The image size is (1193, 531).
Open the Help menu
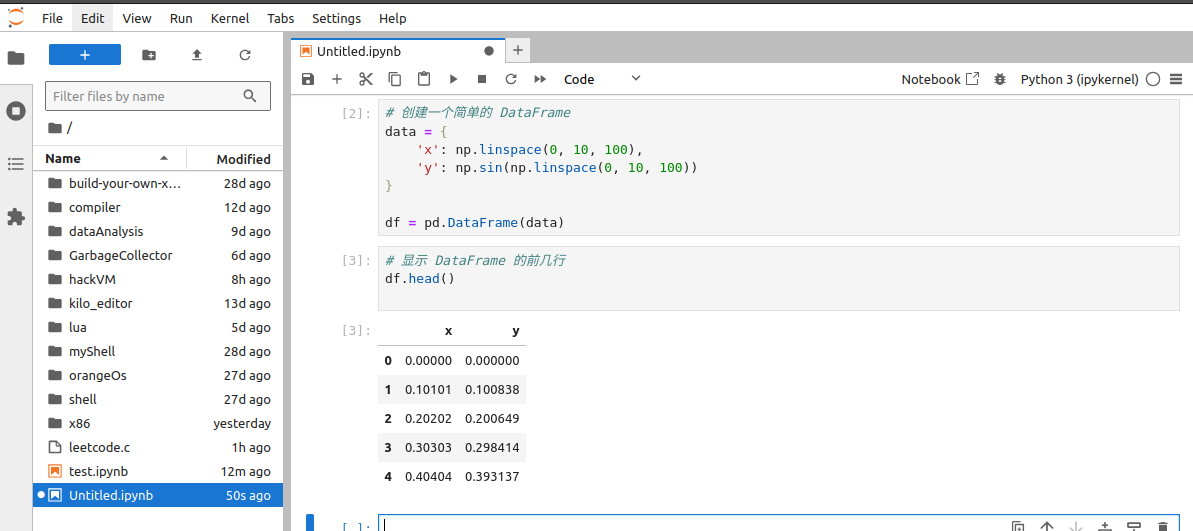click(x=393, y=18)
